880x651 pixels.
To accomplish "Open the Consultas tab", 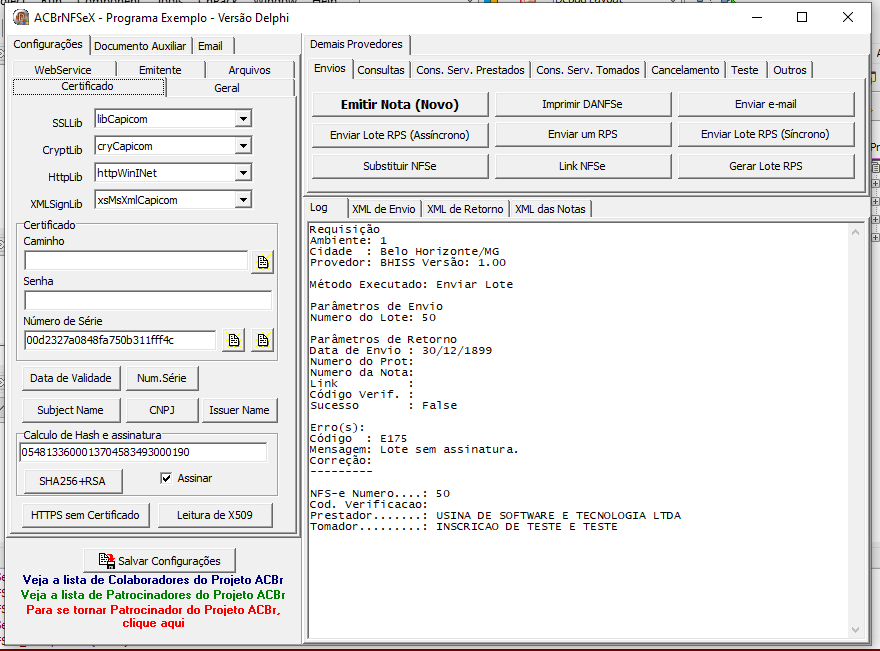I will 381,70.
